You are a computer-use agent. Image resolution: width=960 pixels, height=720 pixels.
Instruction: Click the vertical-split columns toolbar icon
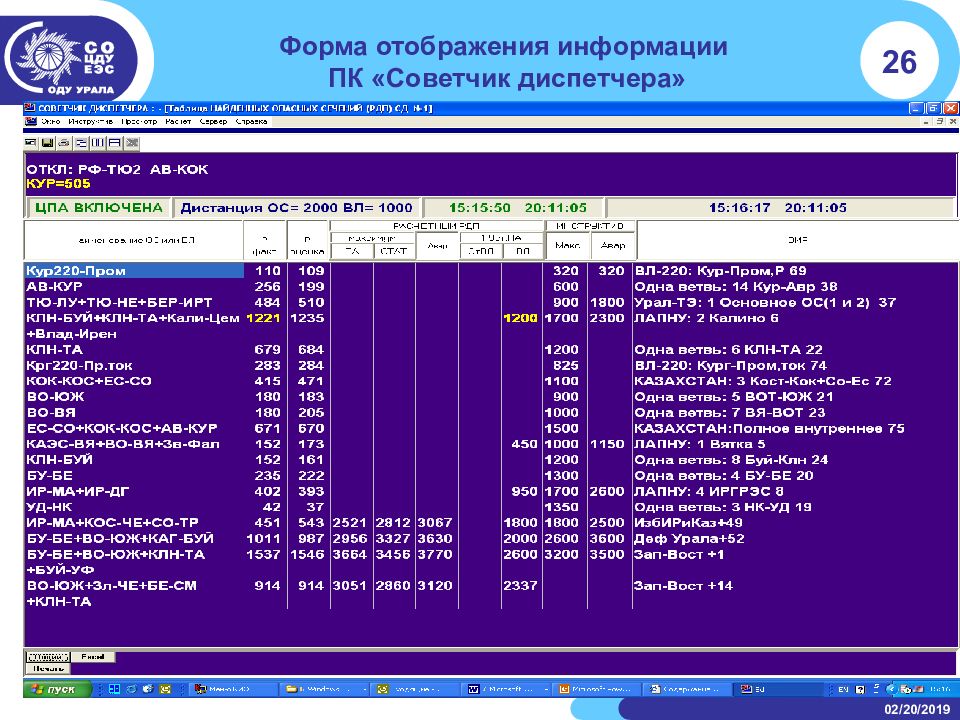(97, 143)
